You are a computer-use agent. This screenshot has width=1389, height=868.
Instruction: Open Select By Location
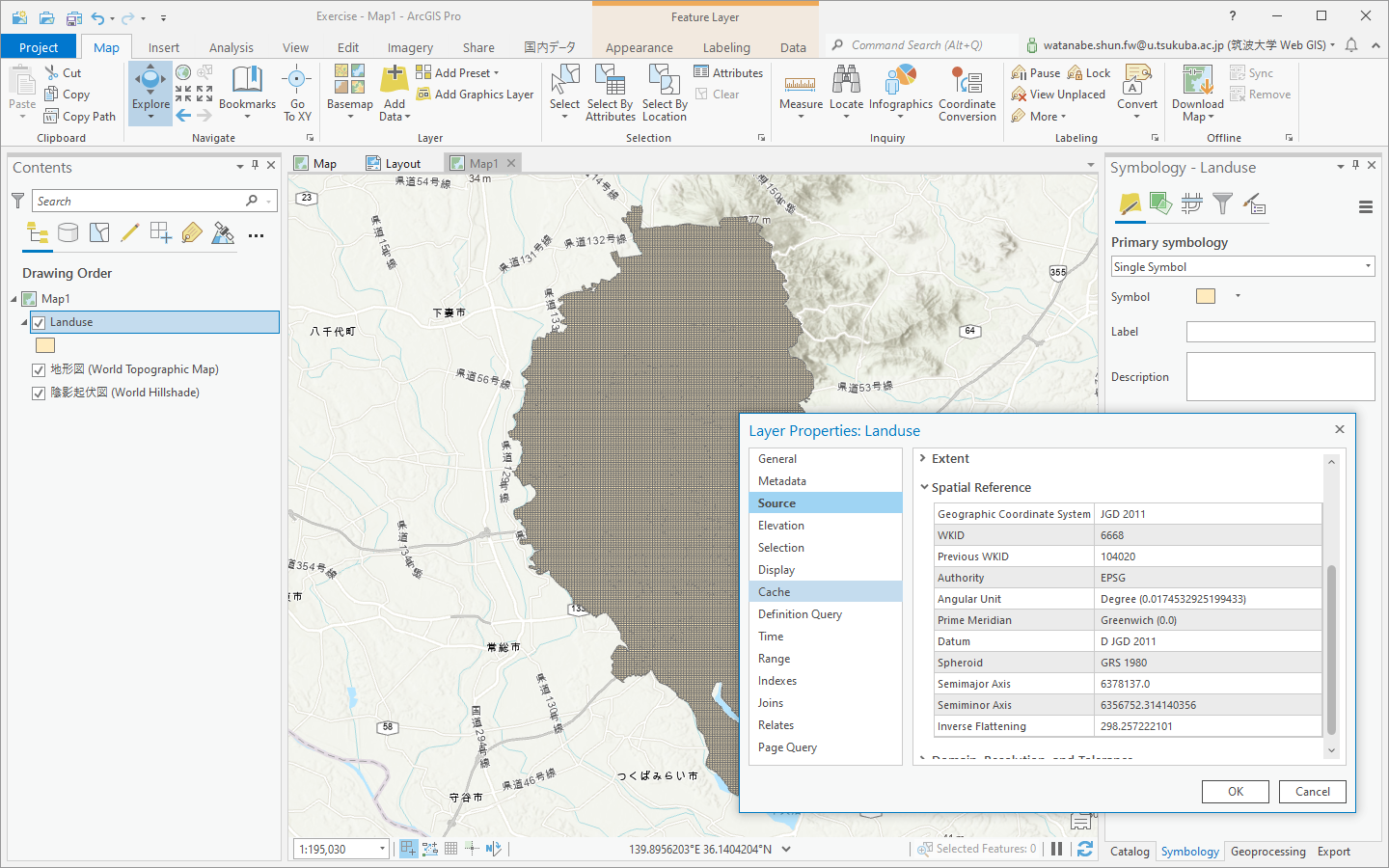pyautogui.click(x=665, y=93)
